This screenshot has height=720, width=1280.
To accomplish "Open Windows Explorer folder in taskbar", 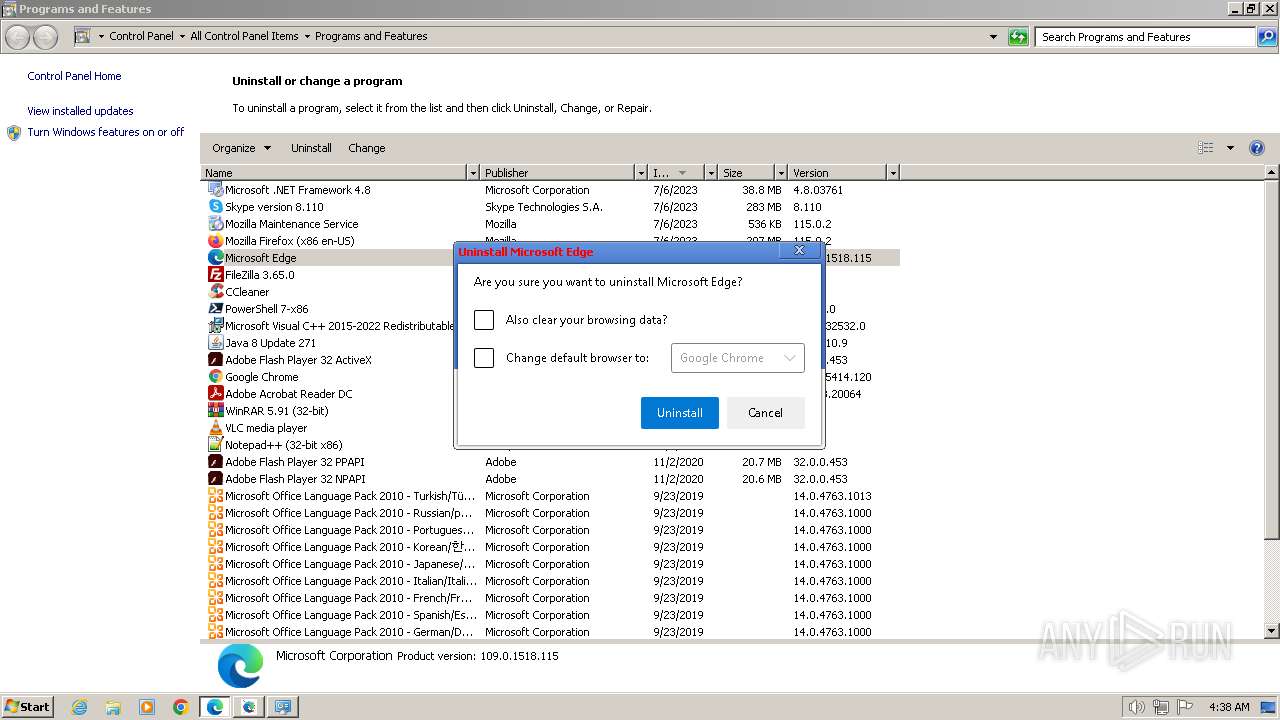I will pyautogui.click(x=113, y=707).
